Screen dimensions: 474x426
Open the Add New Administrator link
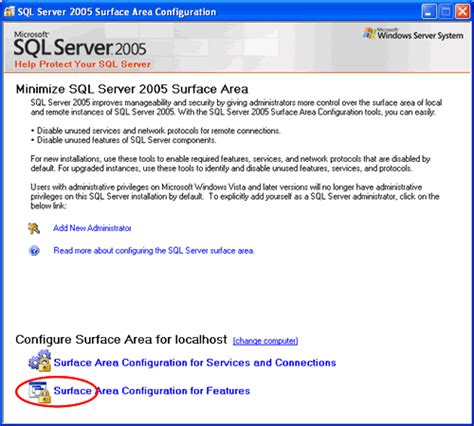point(92,228)
